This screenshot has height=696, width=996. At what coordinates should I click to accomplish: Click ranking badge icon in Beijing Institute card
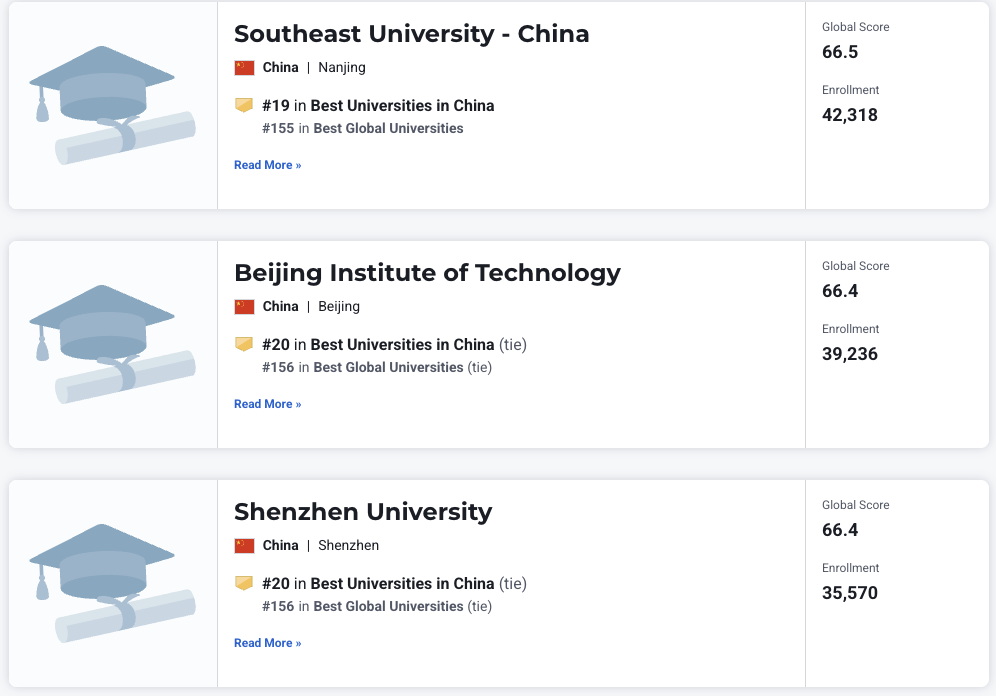(x=244, y=344)
